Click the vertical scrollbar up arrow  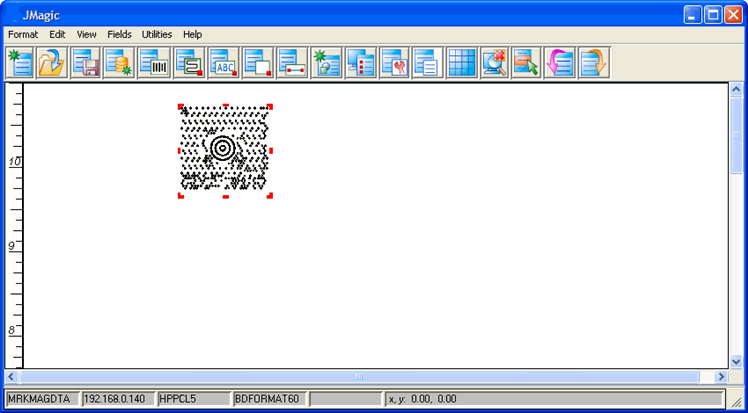pos(737,89)
